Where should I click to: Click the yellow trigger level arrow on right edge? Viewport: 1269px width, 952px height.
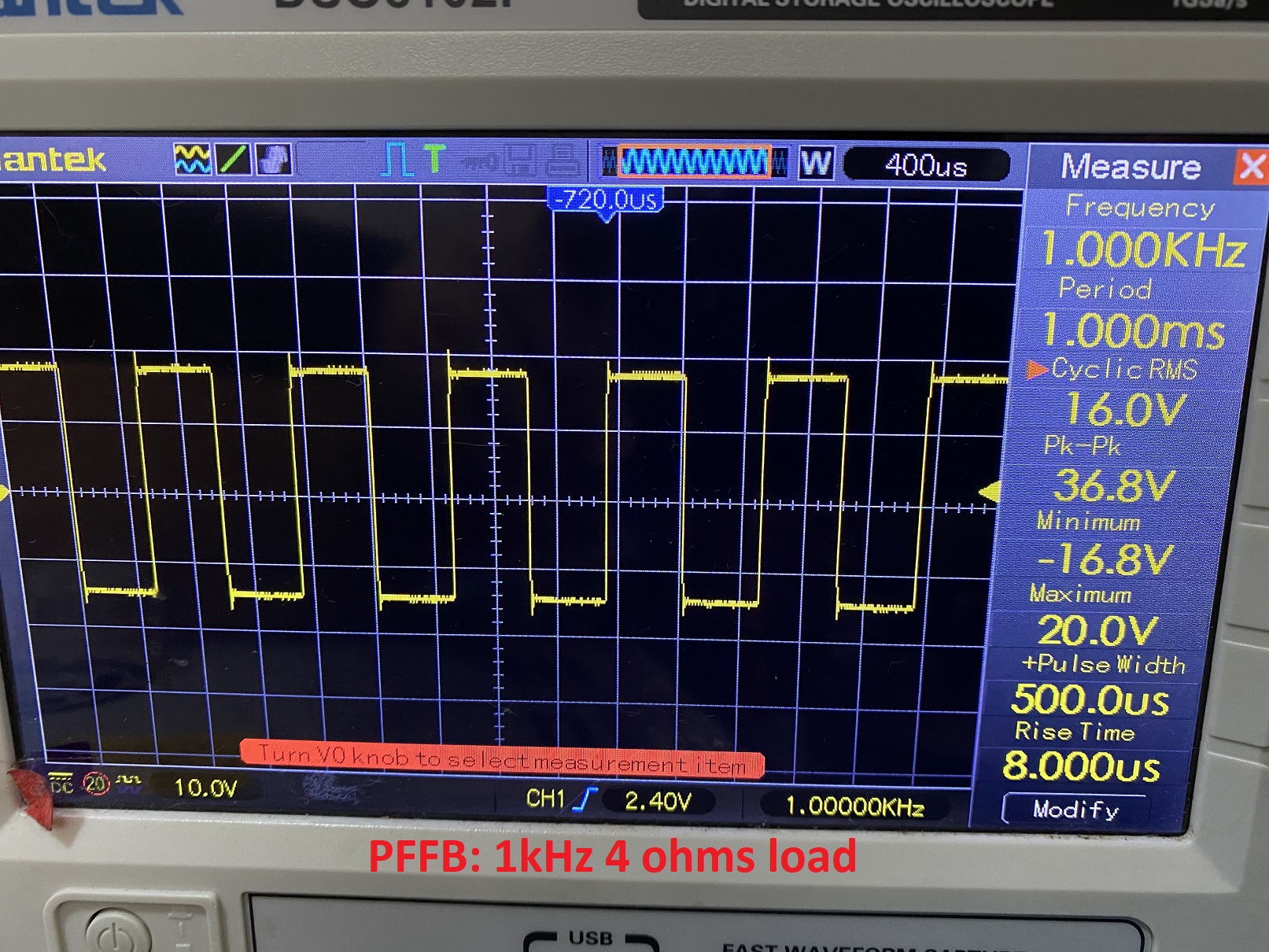point(989,493)
